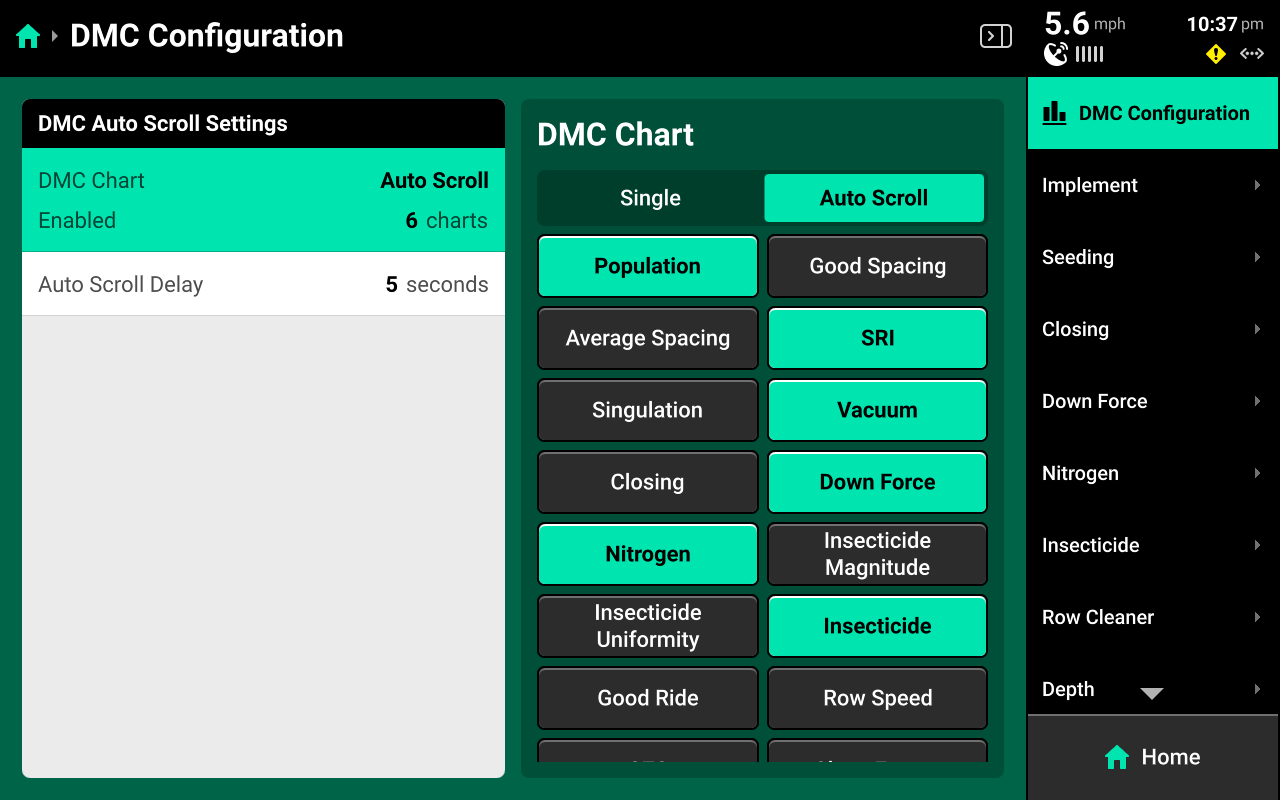Expand the Closing sidebar menu arrow
This screenshot has width=1280, height=800.
coord(1257,329)
